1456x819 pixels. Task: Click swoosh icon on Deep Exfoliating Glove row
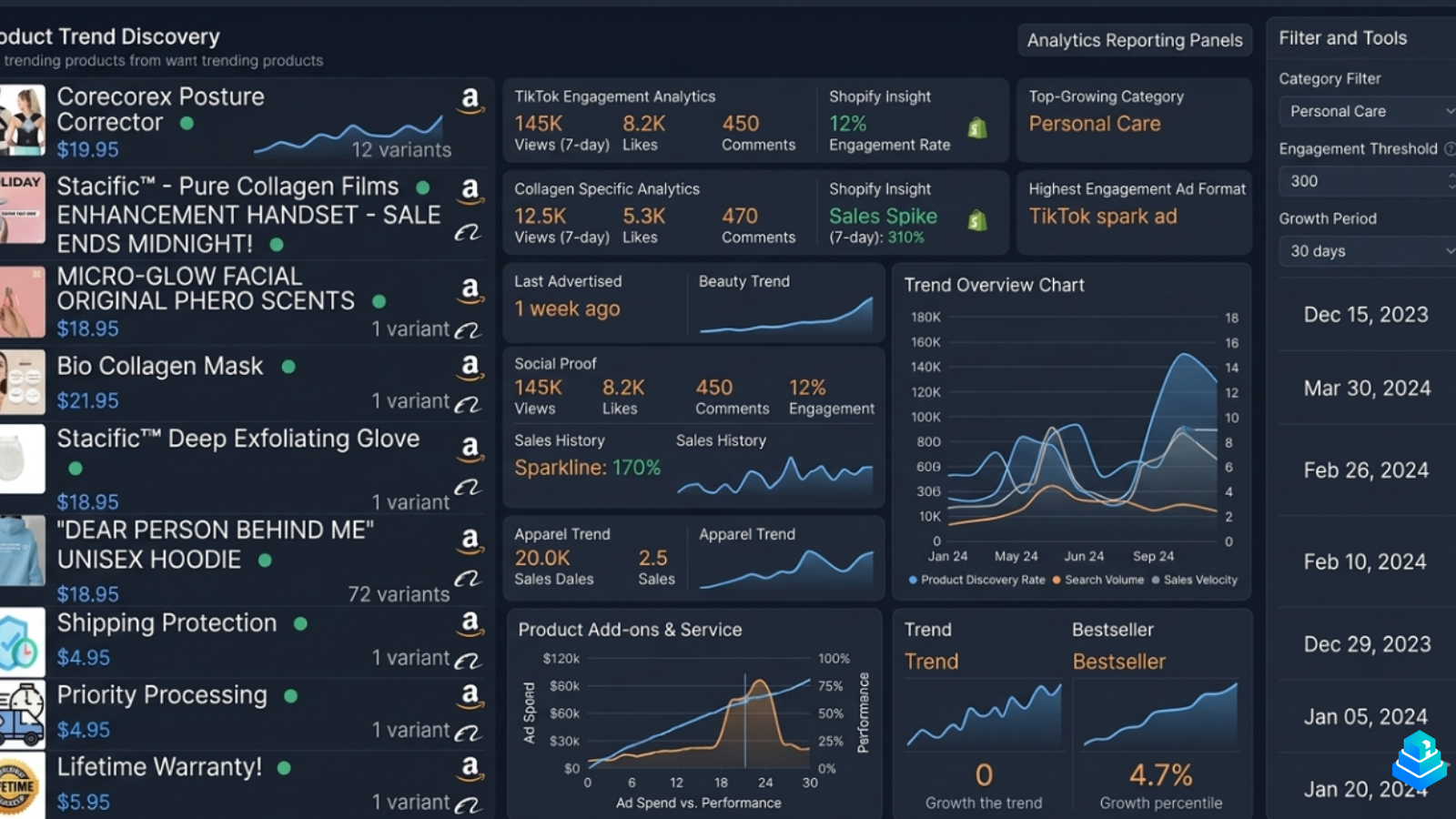[x=468, y=488]
